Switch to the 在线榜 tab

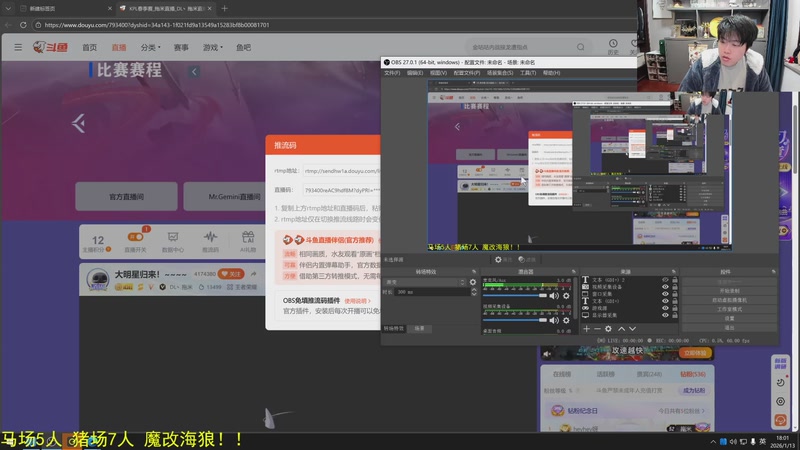coord(562,374)
